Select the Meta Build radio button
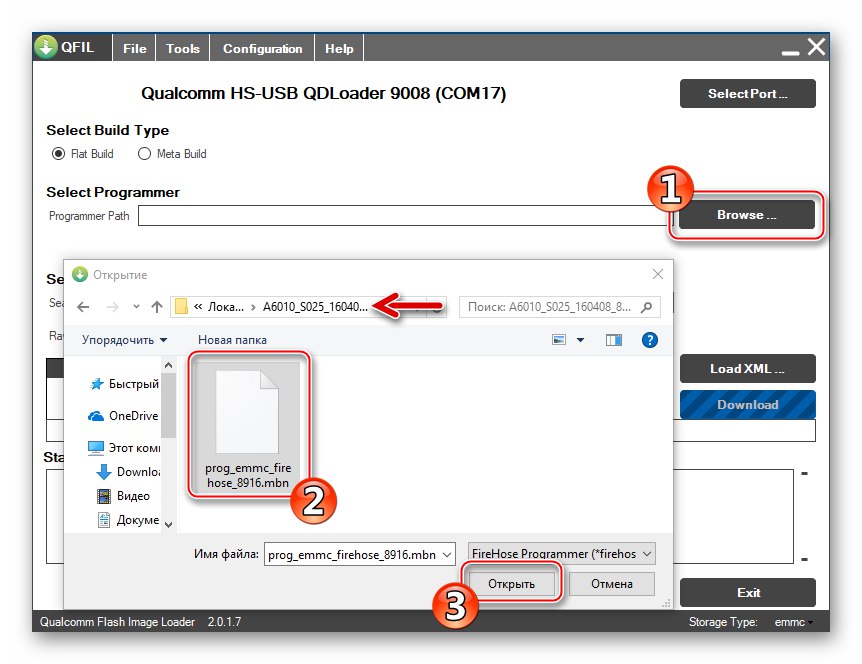 (x=144, y=154)
